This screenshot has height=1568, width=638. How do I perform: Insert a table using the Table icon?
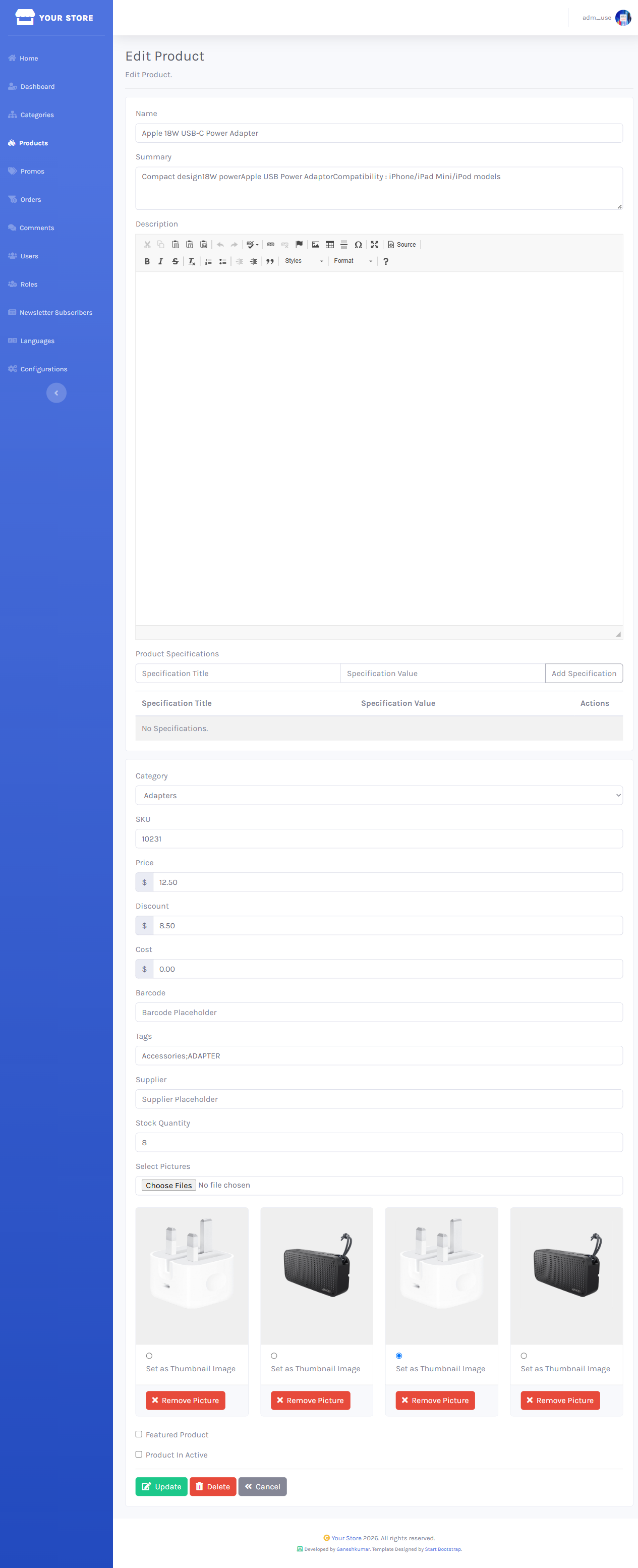329,245
